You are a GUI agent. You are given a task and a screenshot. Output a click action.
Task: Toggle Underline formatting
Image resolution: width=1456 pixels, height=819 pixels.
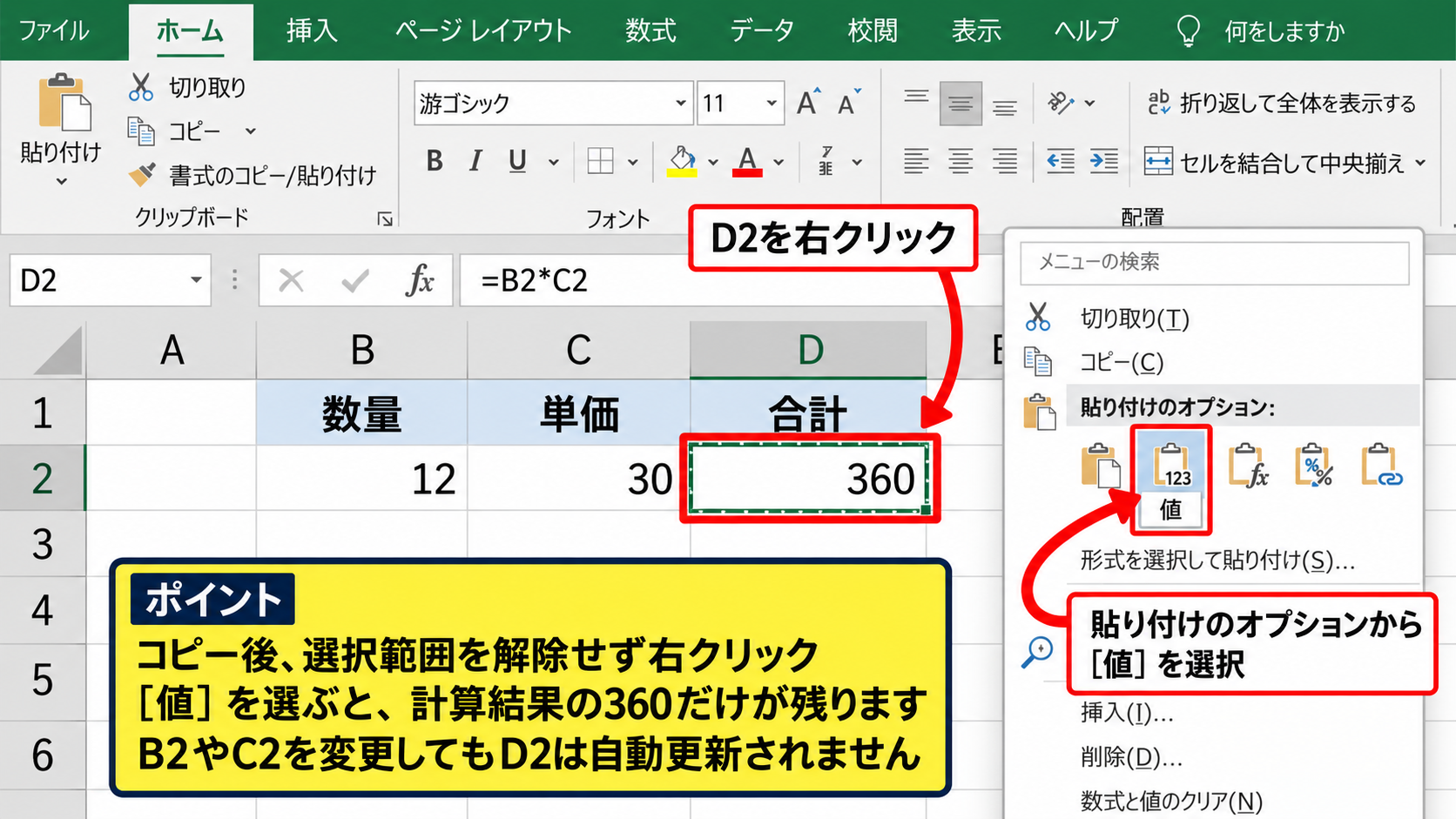coord(517,161)
